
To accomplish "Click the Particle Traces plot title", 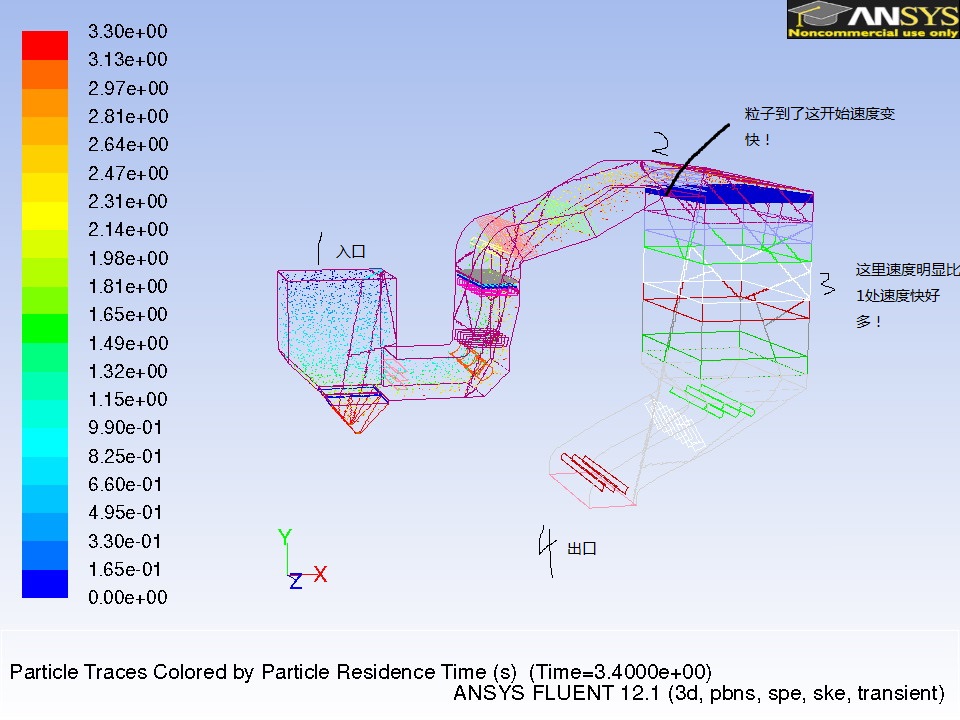I will pos(360,671).
